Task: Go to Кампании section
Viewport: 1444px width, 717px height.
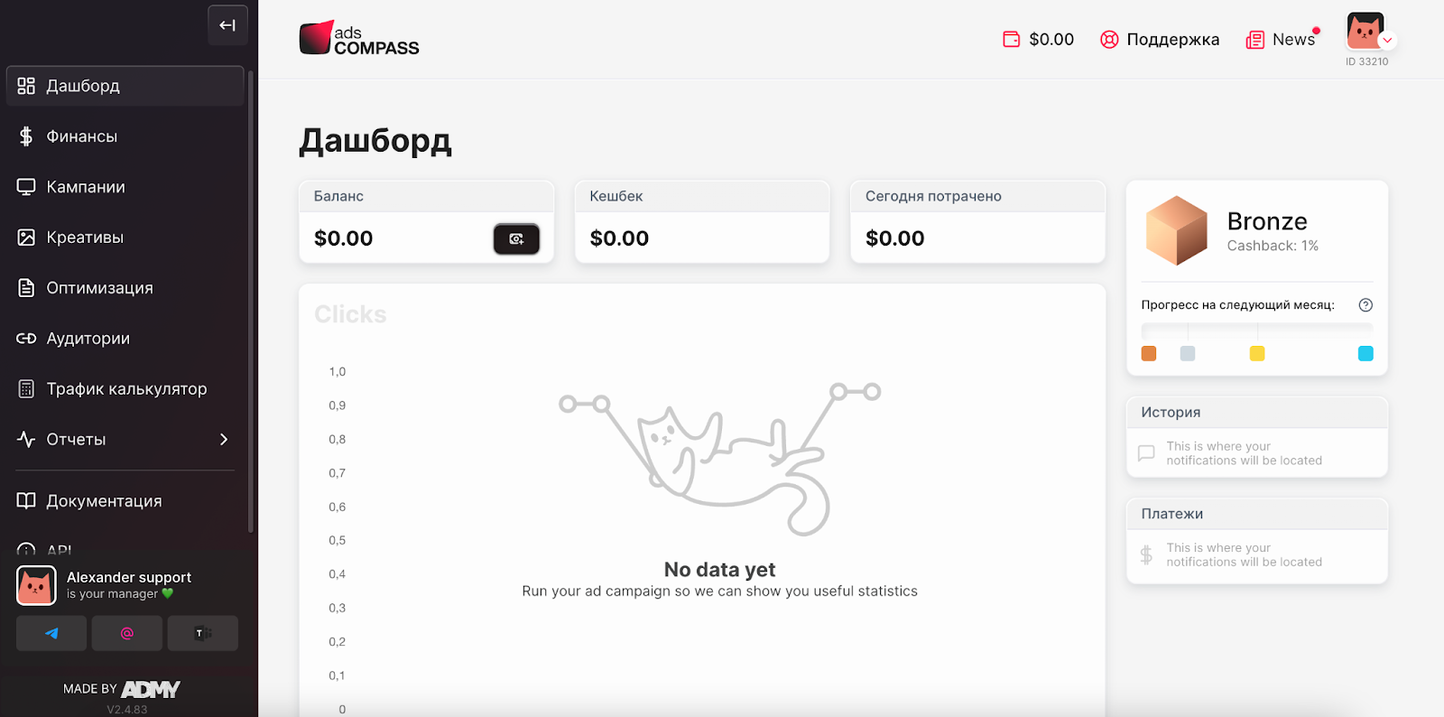Action: (x=85, y=187)
